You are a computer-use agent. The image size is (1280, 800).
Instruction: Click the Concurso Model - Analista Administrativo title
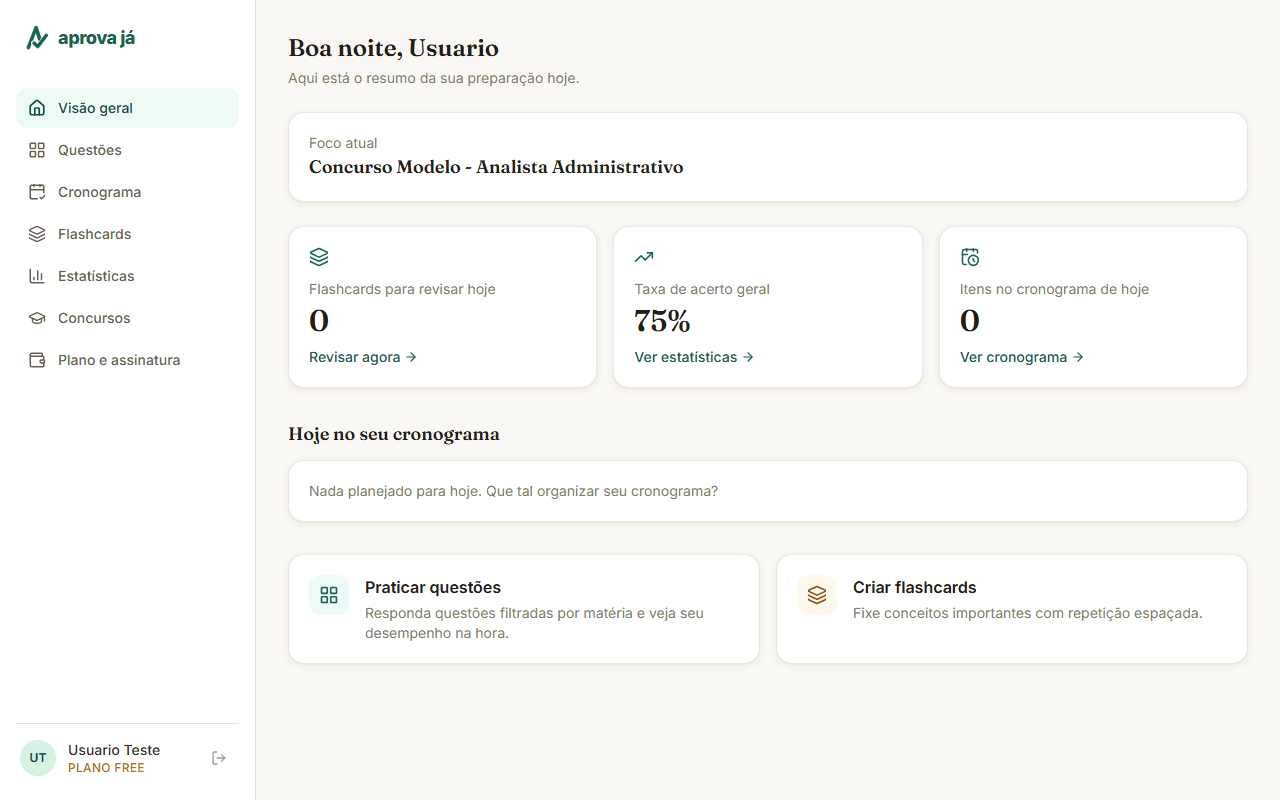click(496, 167)
